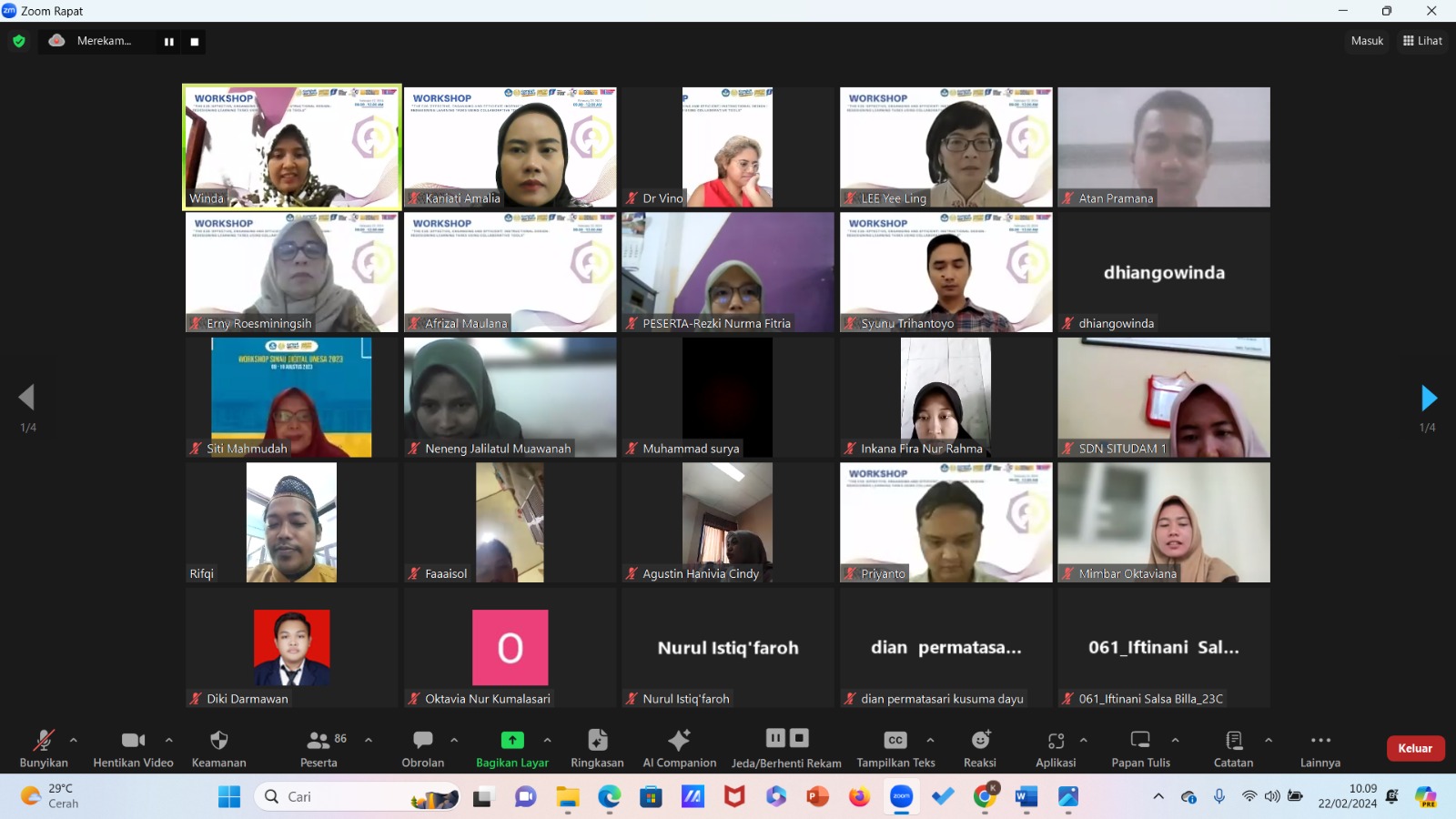Expand the arrow next to Bagikan Layar

tap(547, 740)
